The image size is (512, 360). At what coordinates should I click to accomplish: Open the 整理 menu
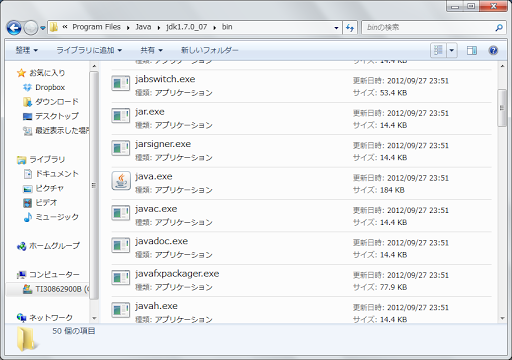click(x=27, y=50)
